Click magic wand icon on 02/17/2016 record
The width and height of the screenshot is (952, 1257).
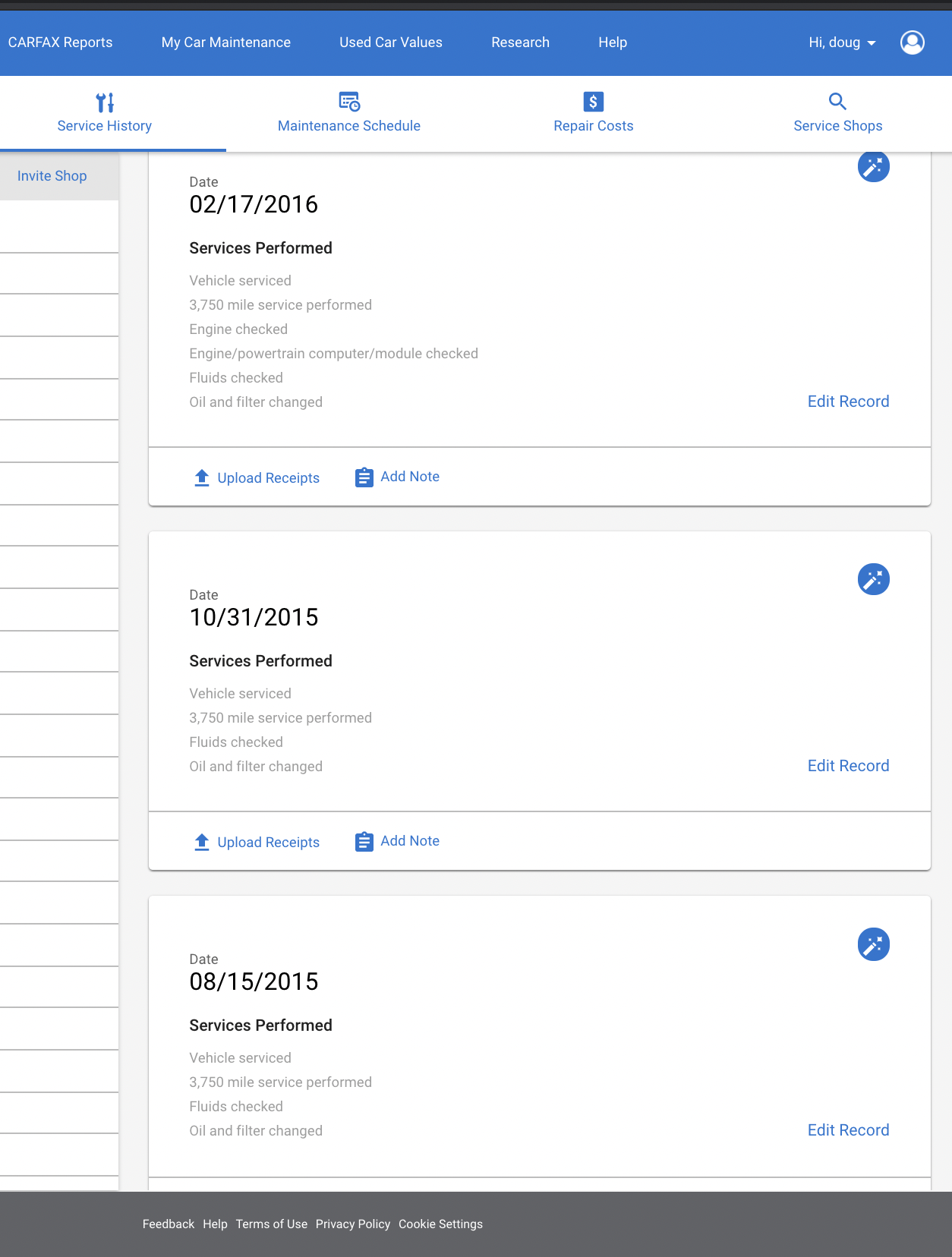(x=873, y=166)
